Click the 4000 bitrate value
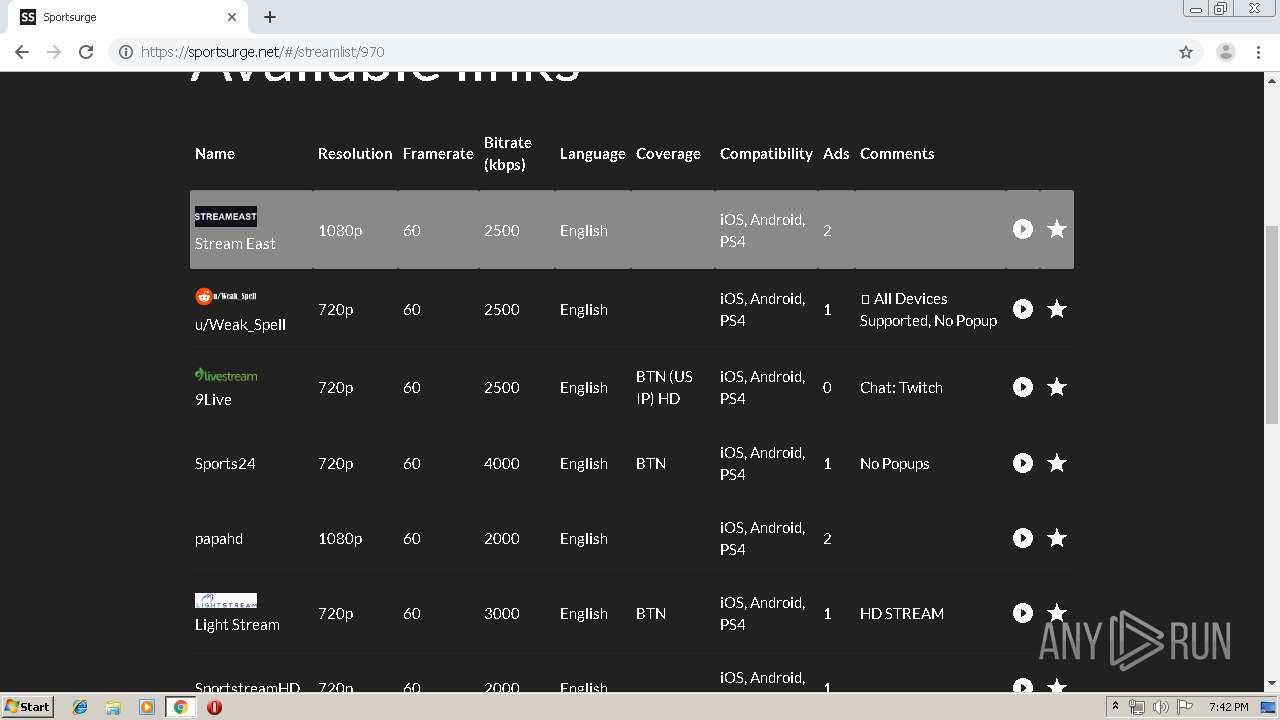The width and height of the screenshot is (1280, 720). (x=502, y=463)
